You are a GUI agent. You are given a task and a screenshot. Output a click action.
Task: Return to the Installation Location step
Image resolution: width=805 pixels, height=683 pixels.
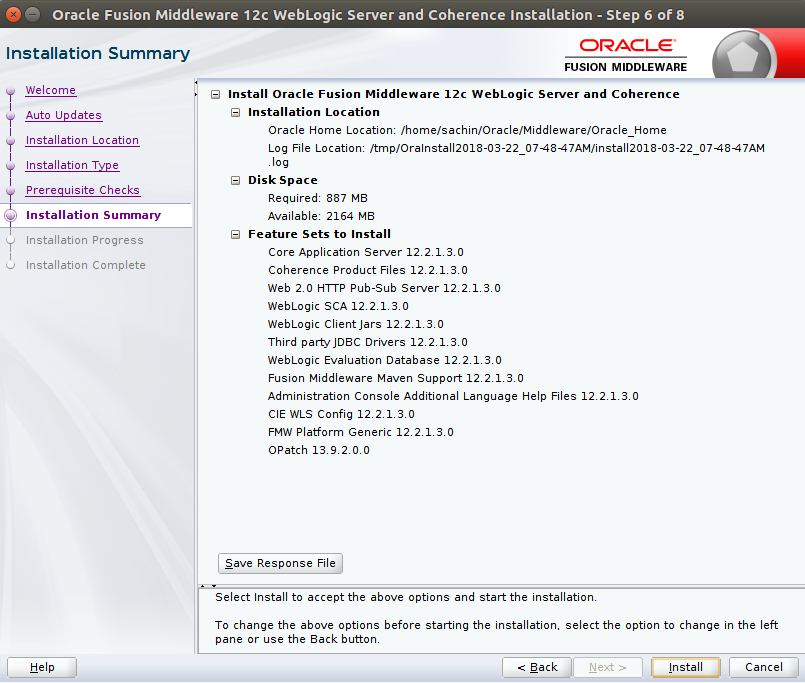pyautogui.click(x=82, y=140)
